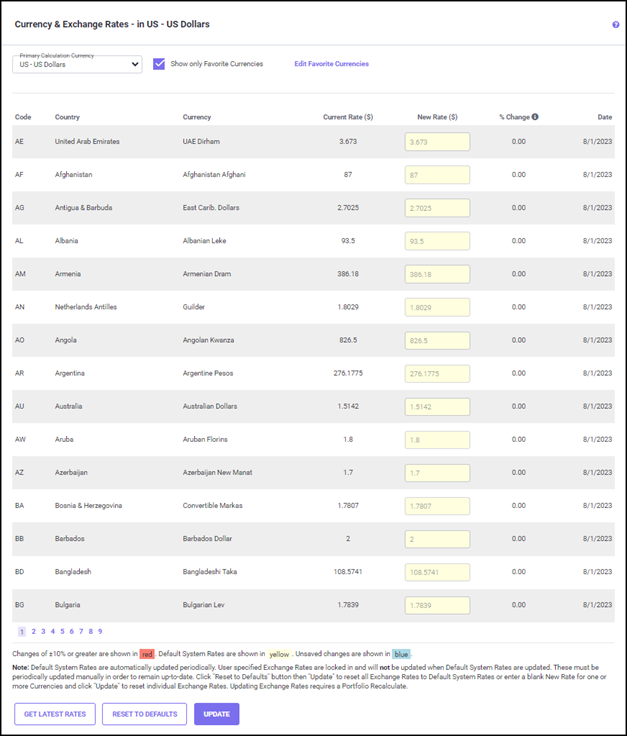This screenshot has height=736, width=627.
Task: Go to page 2 of currencies
Action: [33, 632]
